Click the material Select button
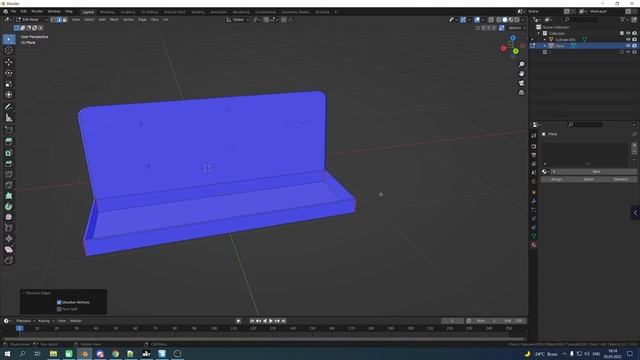The width and height of the screenshot is (640, 360). pyautogui.click(x=589, y=179)
